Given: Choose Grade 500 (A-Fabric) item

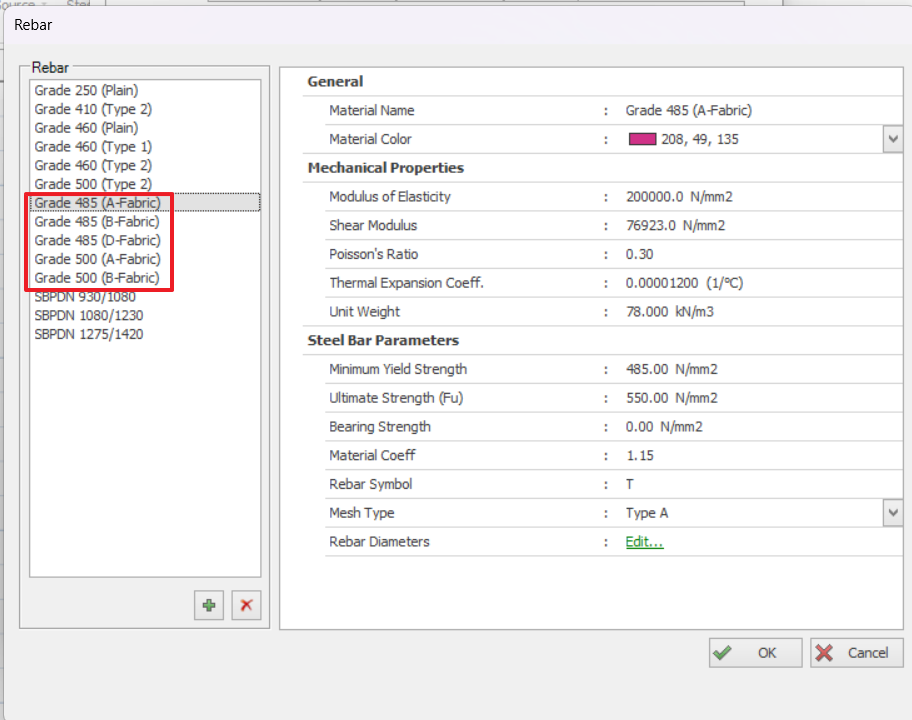Looking at the screenshot, I should pos(97,260).
